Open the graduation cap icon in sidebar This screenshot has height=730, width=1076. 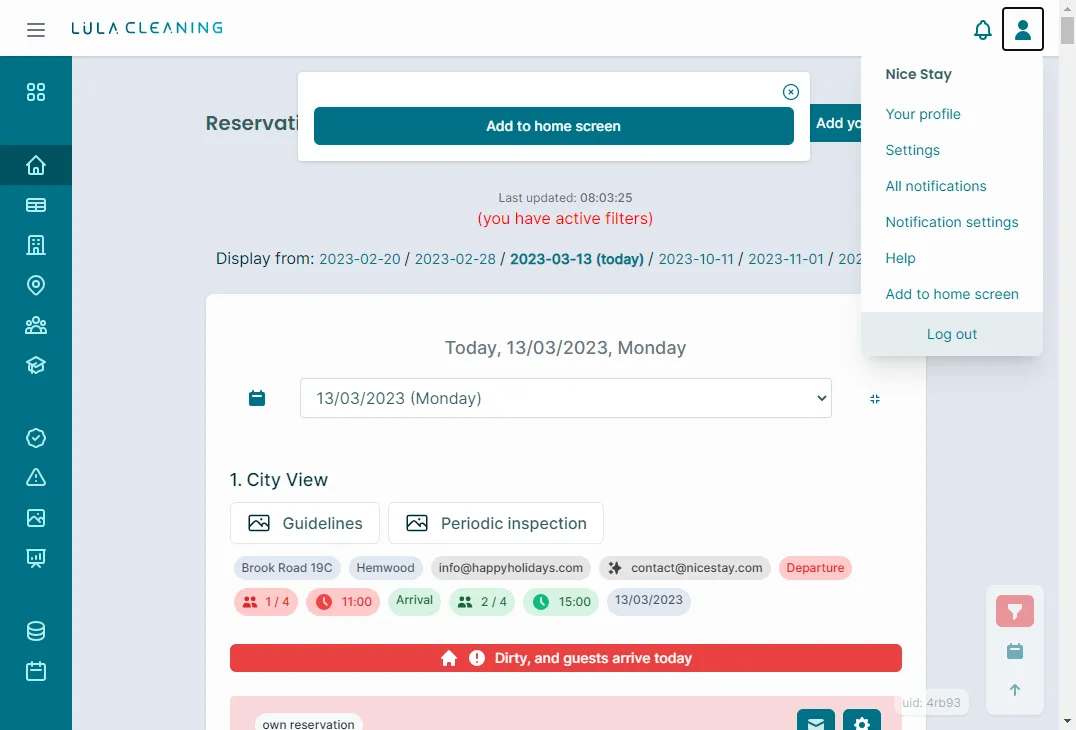pos(36,365)
